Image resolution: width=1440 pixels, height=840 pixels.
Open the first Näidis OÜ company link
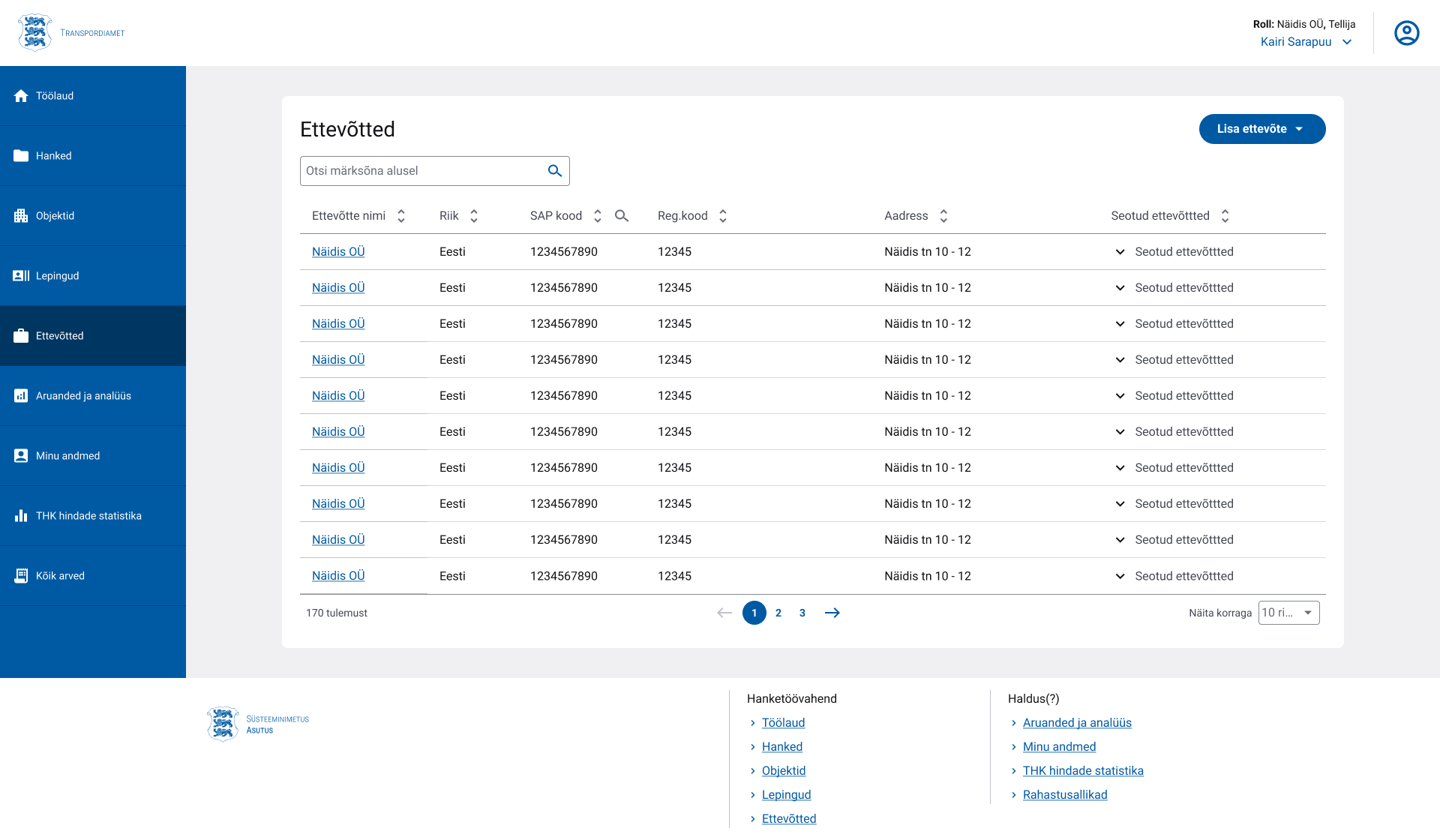pos(338,252)
